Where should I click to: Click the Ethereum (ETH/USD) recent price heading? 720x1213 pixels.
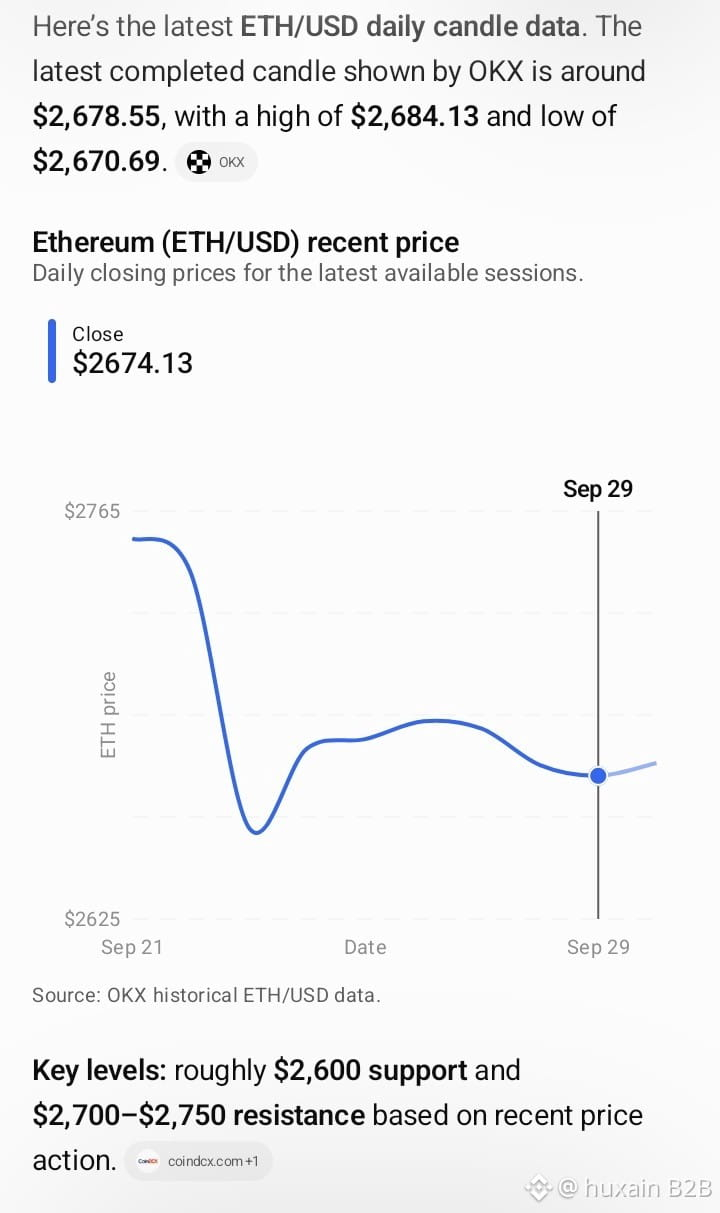(246, 242)
